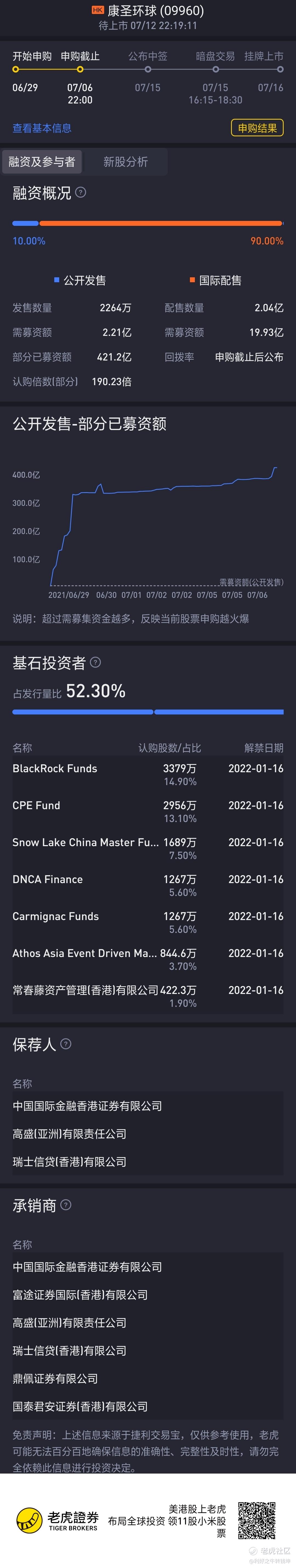Tap the help icon beside 基石投资者
296x1568 pixels.
95,662
